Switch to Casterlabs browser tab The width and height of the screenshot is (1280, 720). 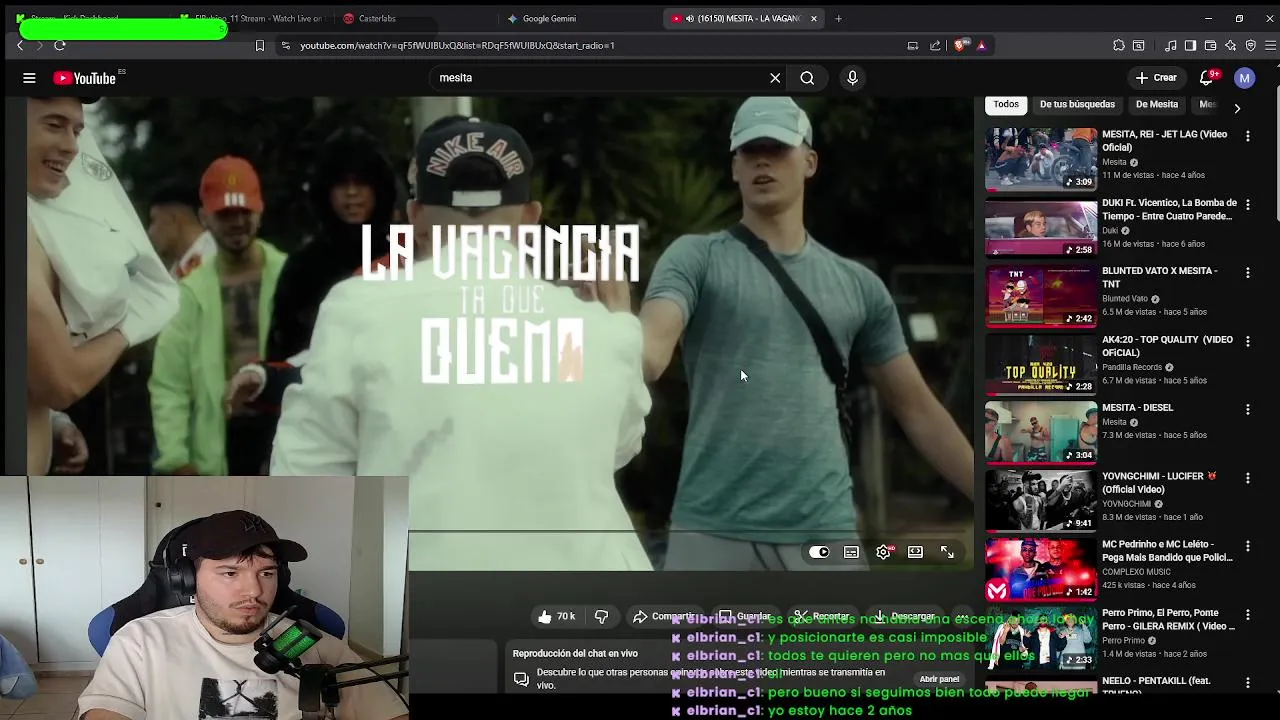pos(410,18)
